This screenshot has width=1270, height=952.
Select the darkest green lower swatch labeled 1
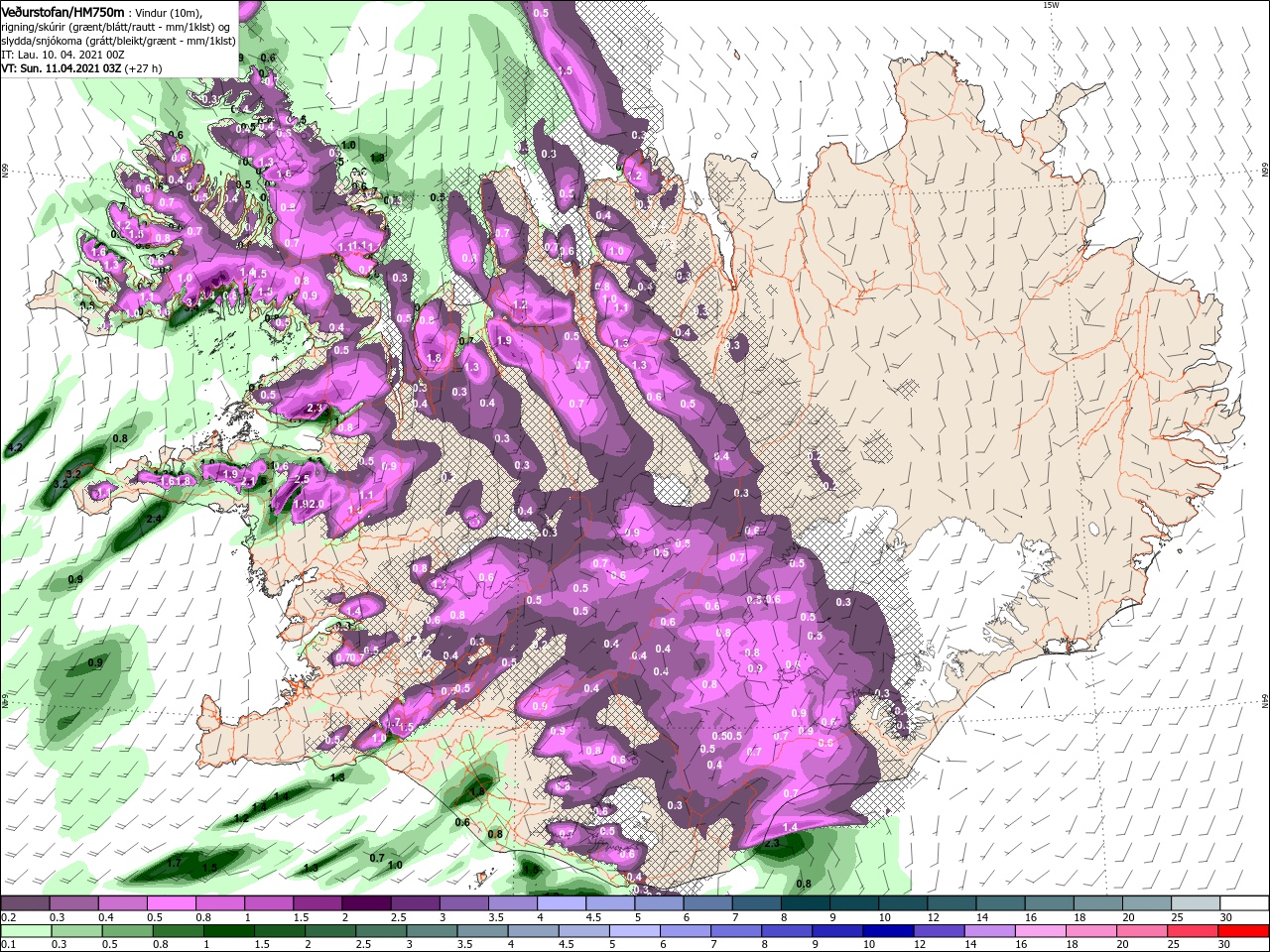pos(230,930)
